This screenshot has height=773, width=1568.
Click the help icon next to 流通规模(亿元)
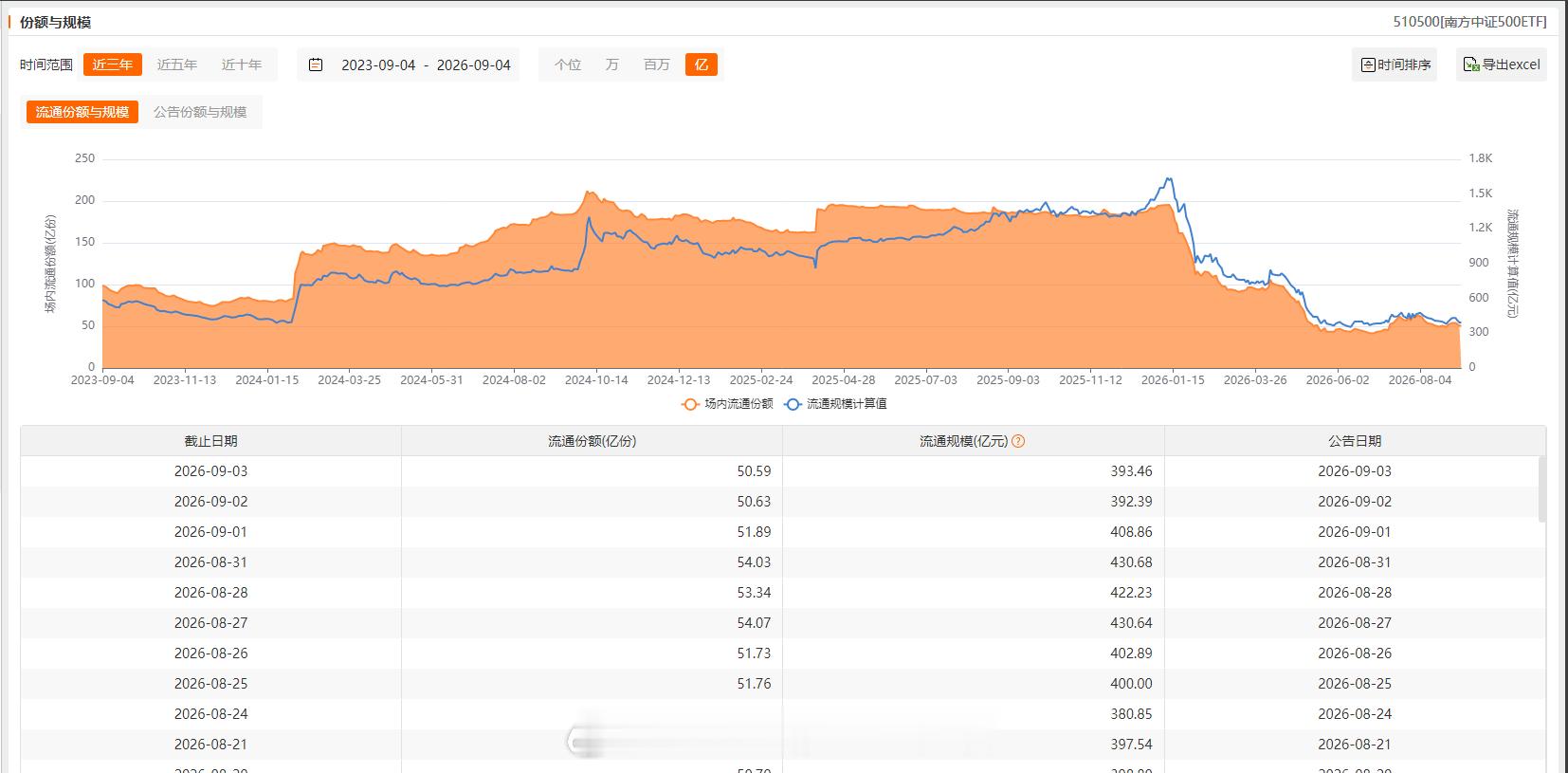click(x=1018, y=441)
